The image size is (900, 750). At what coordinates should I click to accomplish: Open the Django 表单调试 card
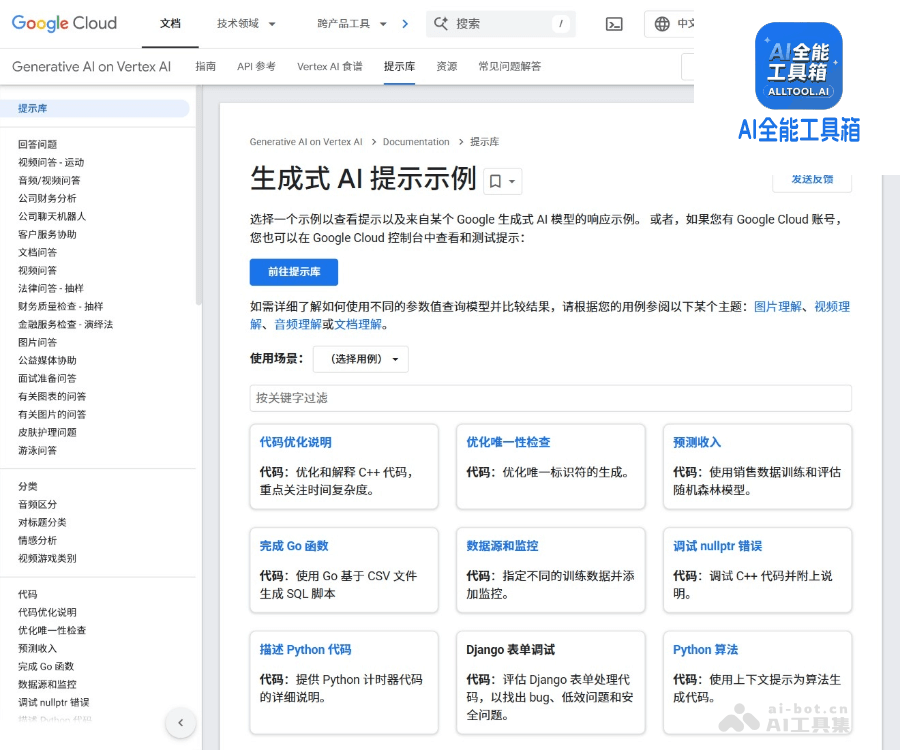point(550,683)
